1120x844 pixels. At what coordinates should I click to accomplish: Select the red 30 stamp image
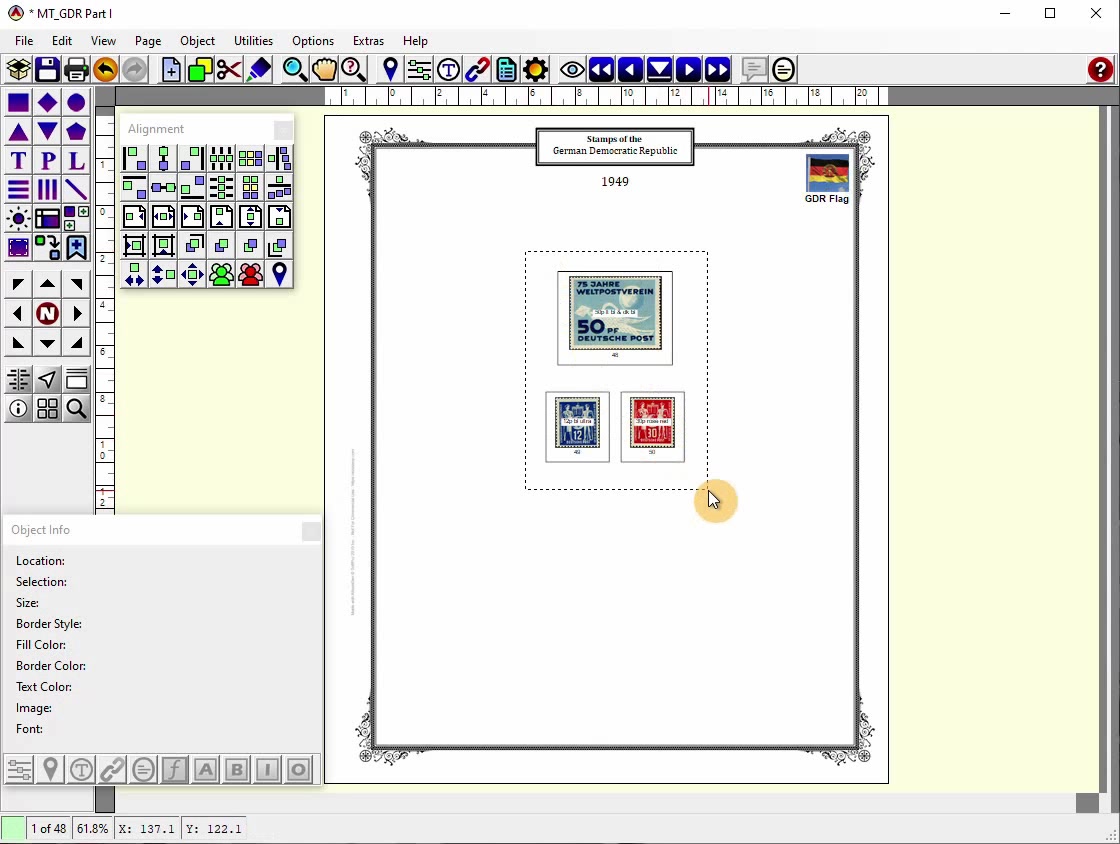[652, 423]
